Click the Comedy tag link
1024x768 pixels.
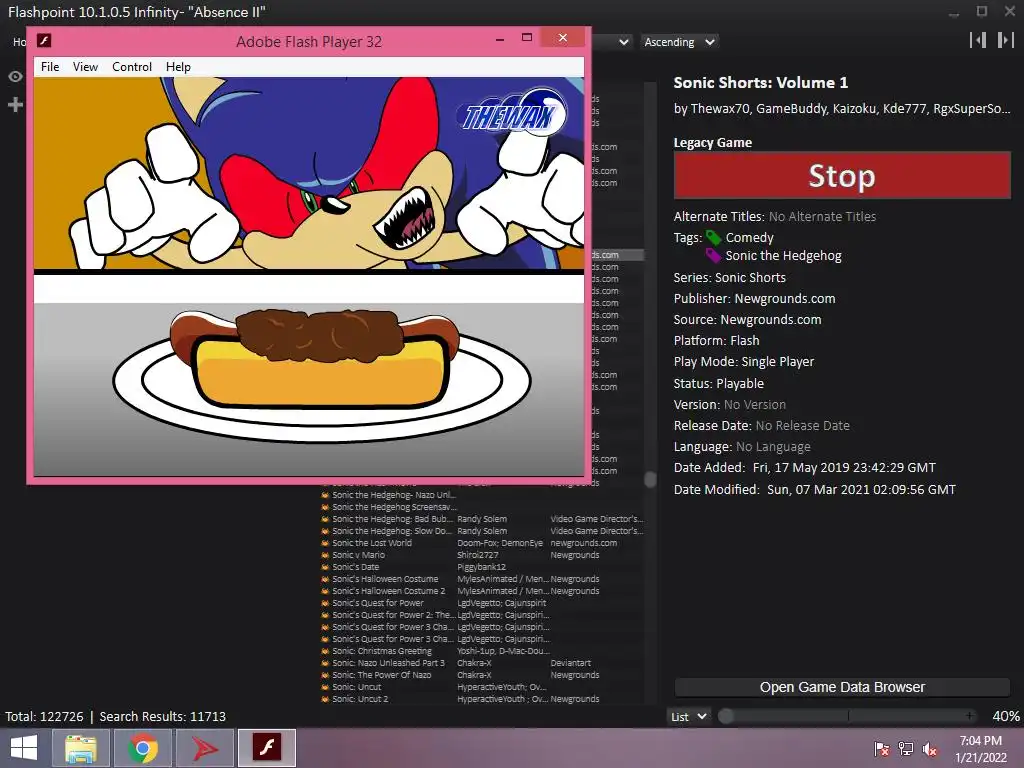pyautogui.click(x=750, y=238)
